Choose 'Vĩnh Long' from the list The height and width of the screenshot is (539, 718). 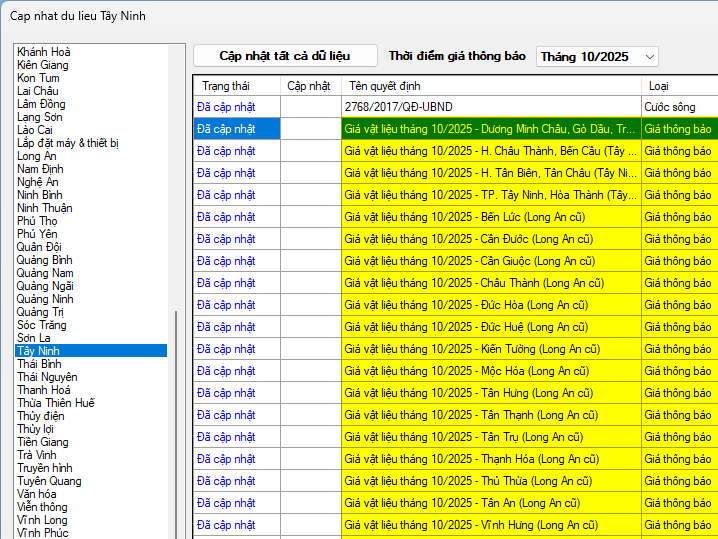tap(42, 520)
